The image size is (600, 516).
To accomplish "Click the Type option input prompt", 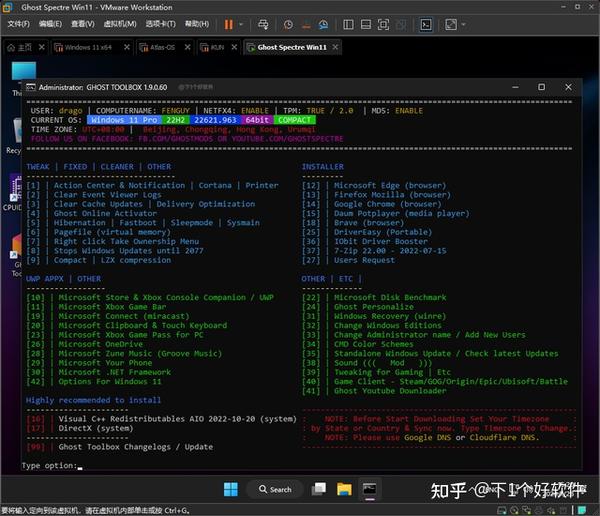I will click(52, 466).
